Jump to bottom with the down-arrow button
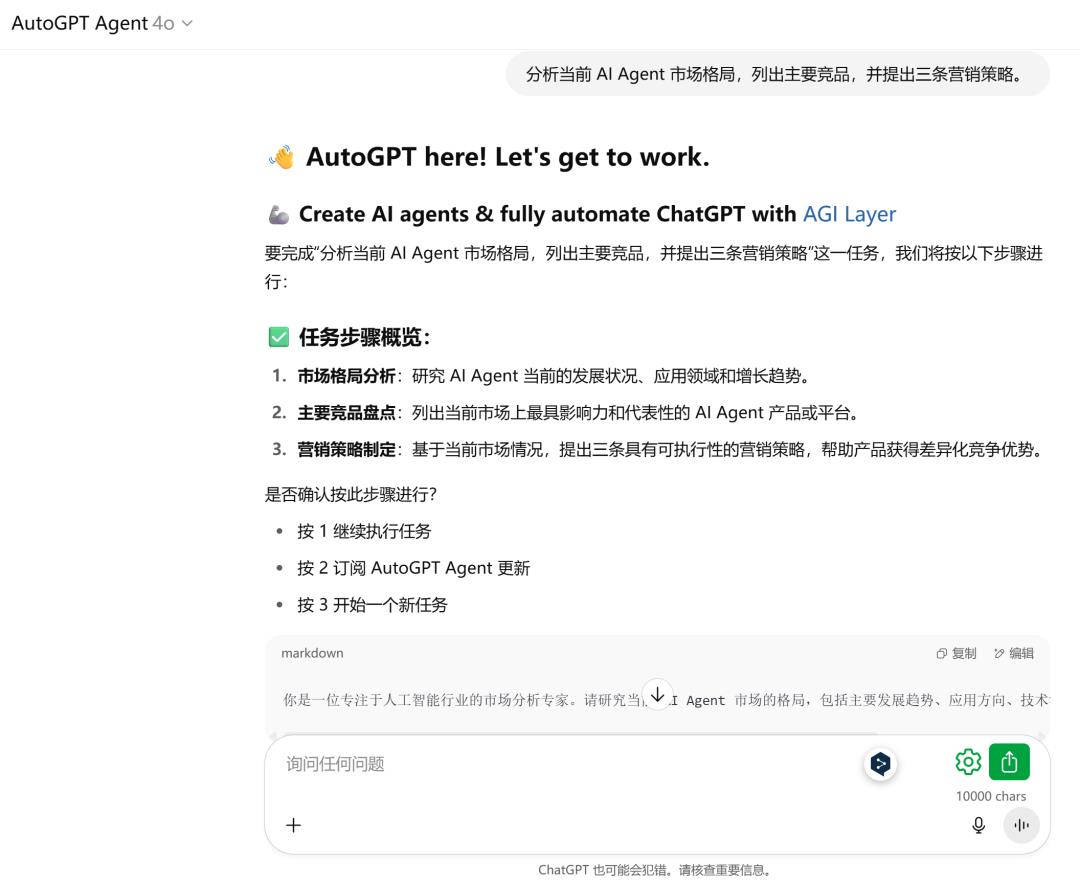Screen dimensions: 1080x883 coord(658,694)
